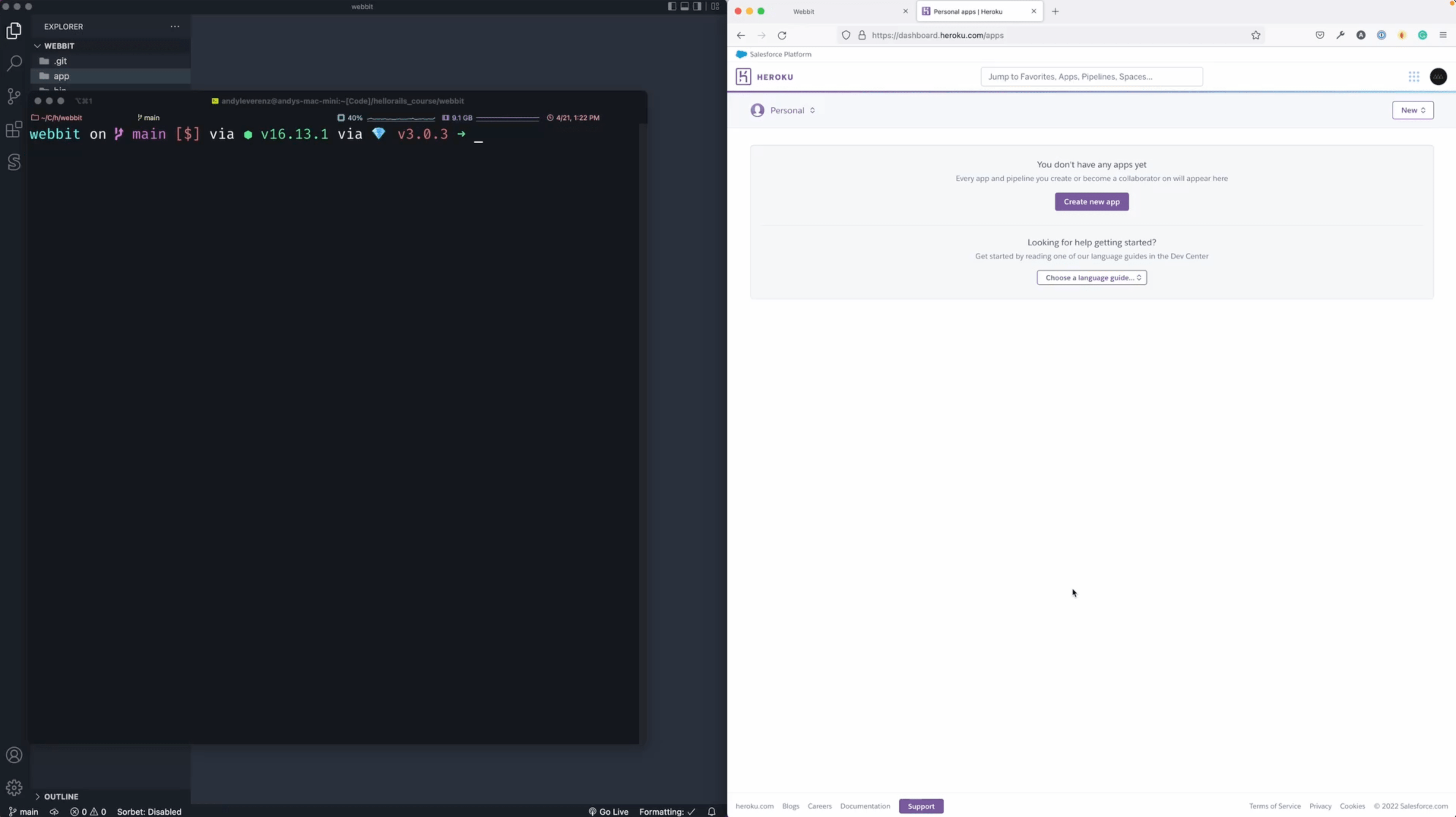The width and height of the screenshot is (1456, 817).
Task: Open the app folder in Explorer
Action: point(111,76)
